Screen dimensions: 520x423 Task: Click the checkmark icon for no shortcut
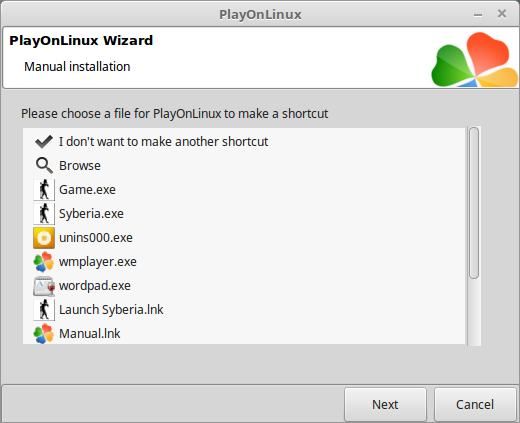(x=44, y=142)
